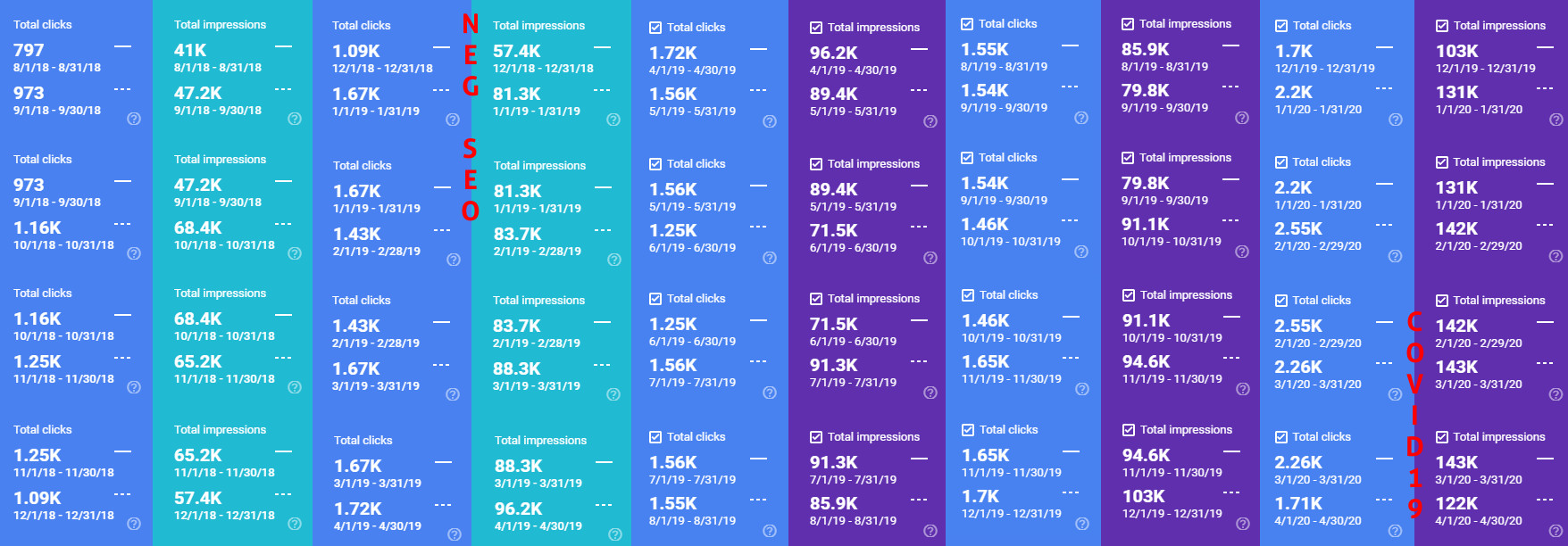Open help on Total impressions card showing 41K
This screenshot has width=1568, height=546.
coord(295,119)
